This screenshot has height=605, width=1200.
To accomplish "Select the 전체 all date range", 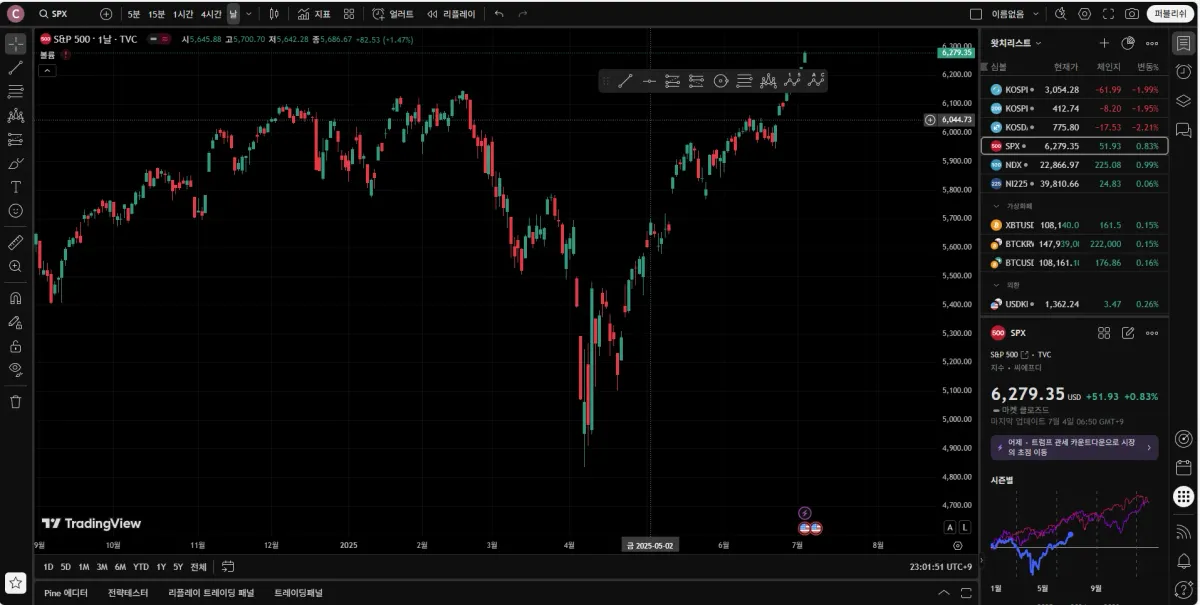I will [199, 567].
